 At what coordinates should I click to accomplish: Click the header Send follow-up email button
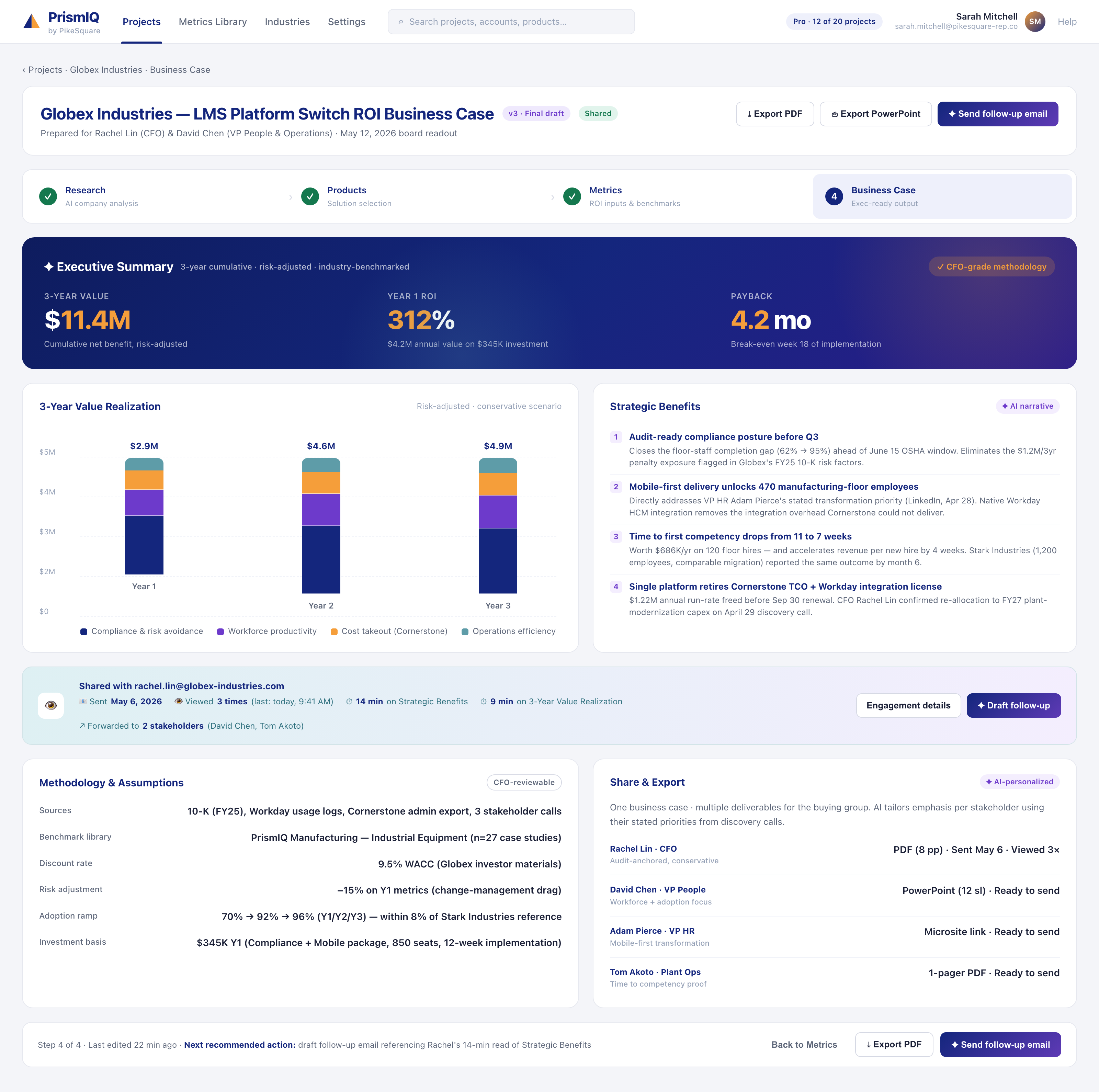pyautogui.click(x=998, y=114)
